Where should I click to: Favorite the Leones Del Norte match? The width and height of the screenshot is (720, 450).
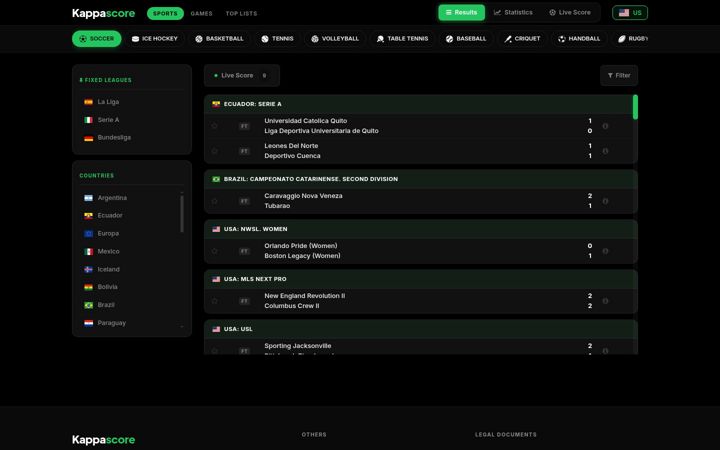click(x=214, y=151)
